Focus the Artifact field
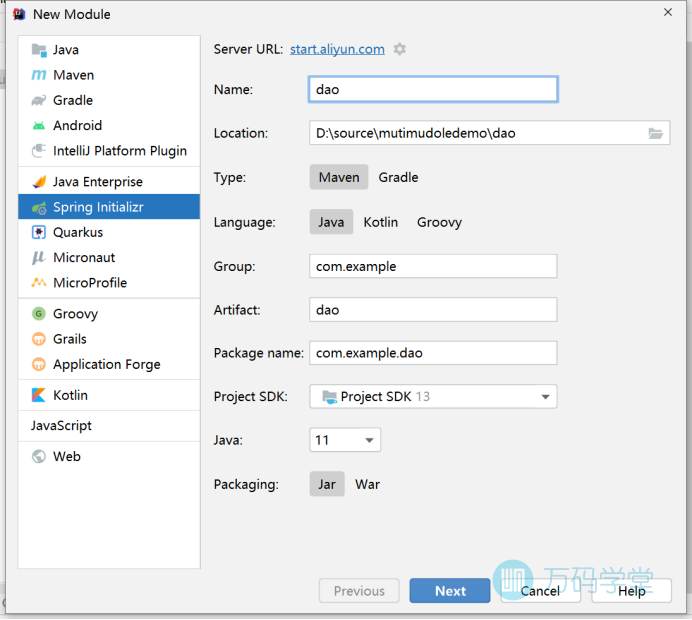This screenshot has width=692, height=620. 433,310
